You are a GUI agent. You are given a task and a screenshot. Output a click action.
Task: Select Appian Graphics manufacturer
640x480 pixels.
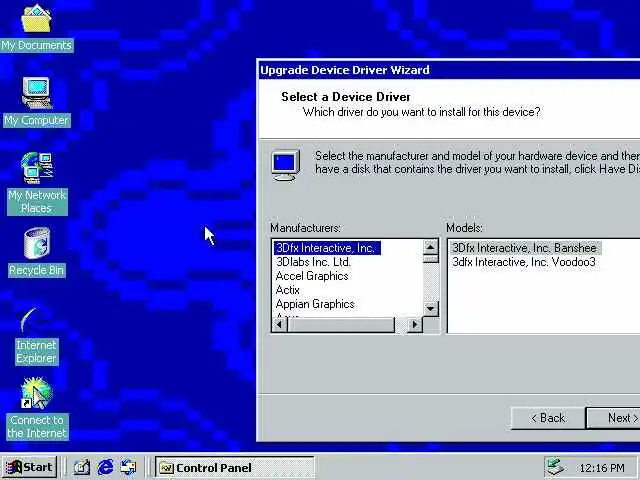315,304
